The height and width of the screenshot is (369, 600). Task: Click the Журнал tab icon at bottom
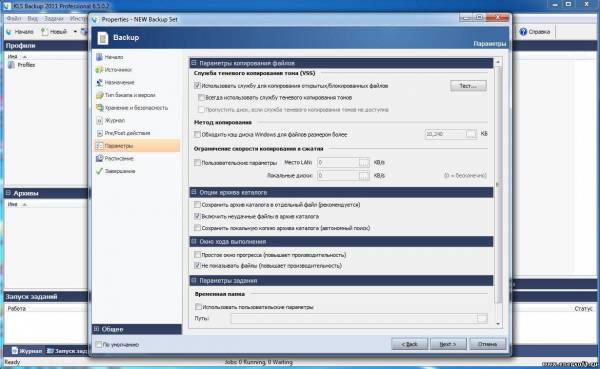click(x=15, y=350)
